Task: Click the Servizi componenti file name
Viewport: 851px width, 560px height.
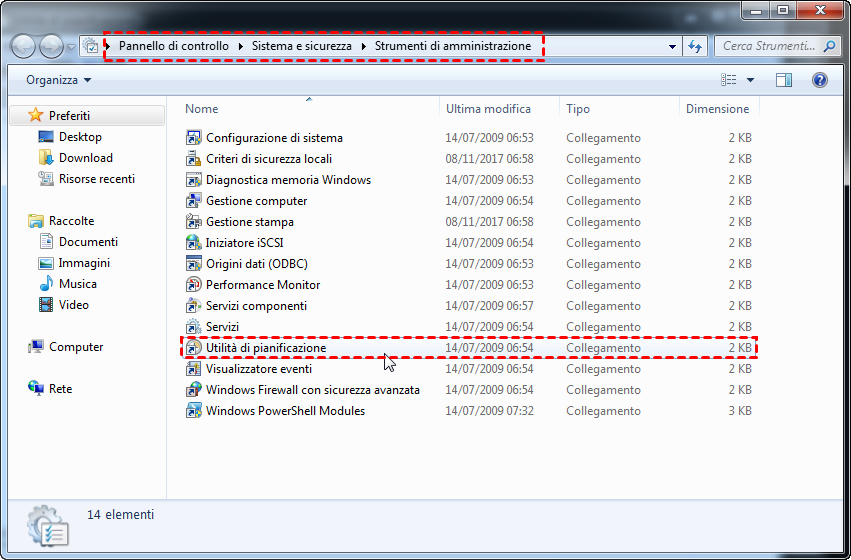Action: pos(256,306)
